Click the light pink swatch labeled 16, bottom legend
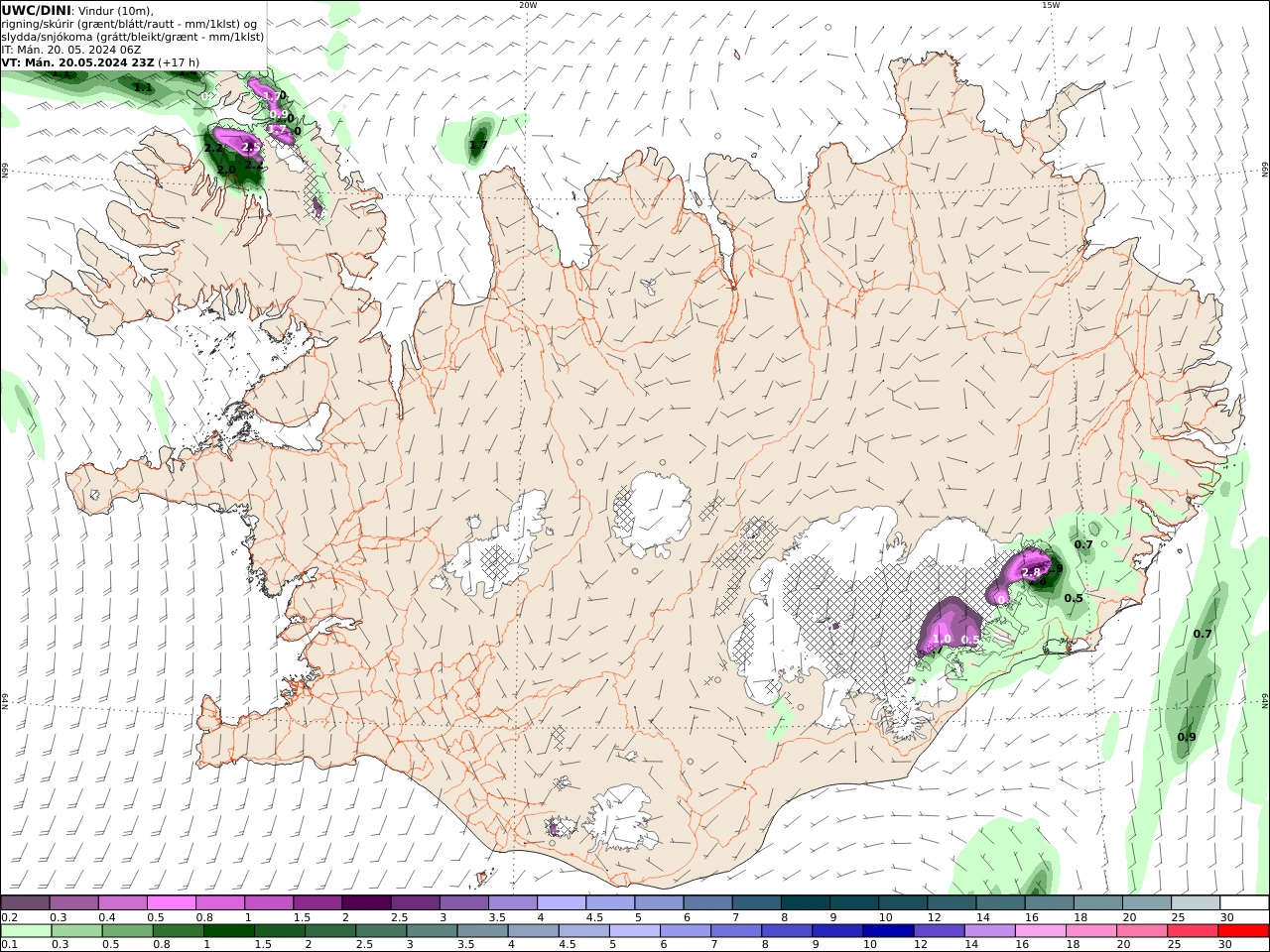 coord(1041,930)
